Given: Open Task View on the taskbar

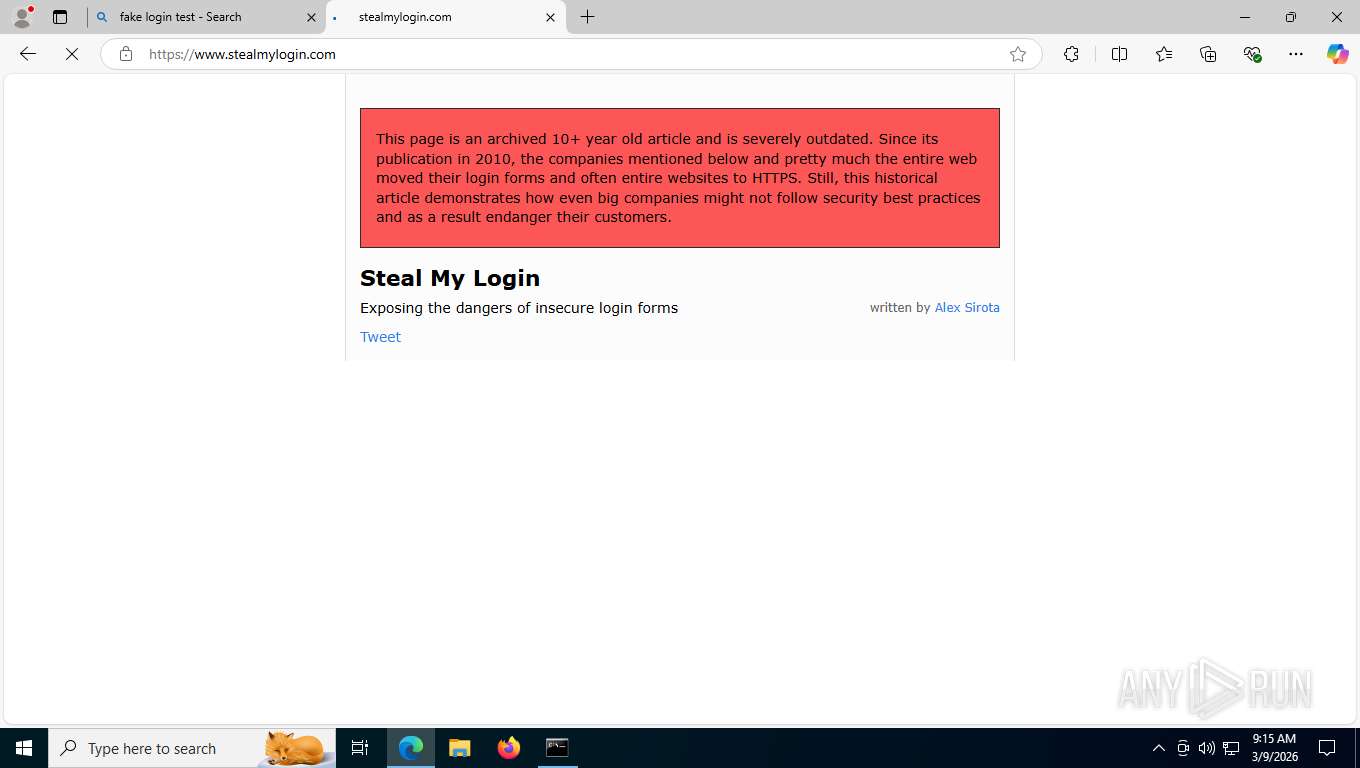Looking at the screenshot, I should 360,748.
